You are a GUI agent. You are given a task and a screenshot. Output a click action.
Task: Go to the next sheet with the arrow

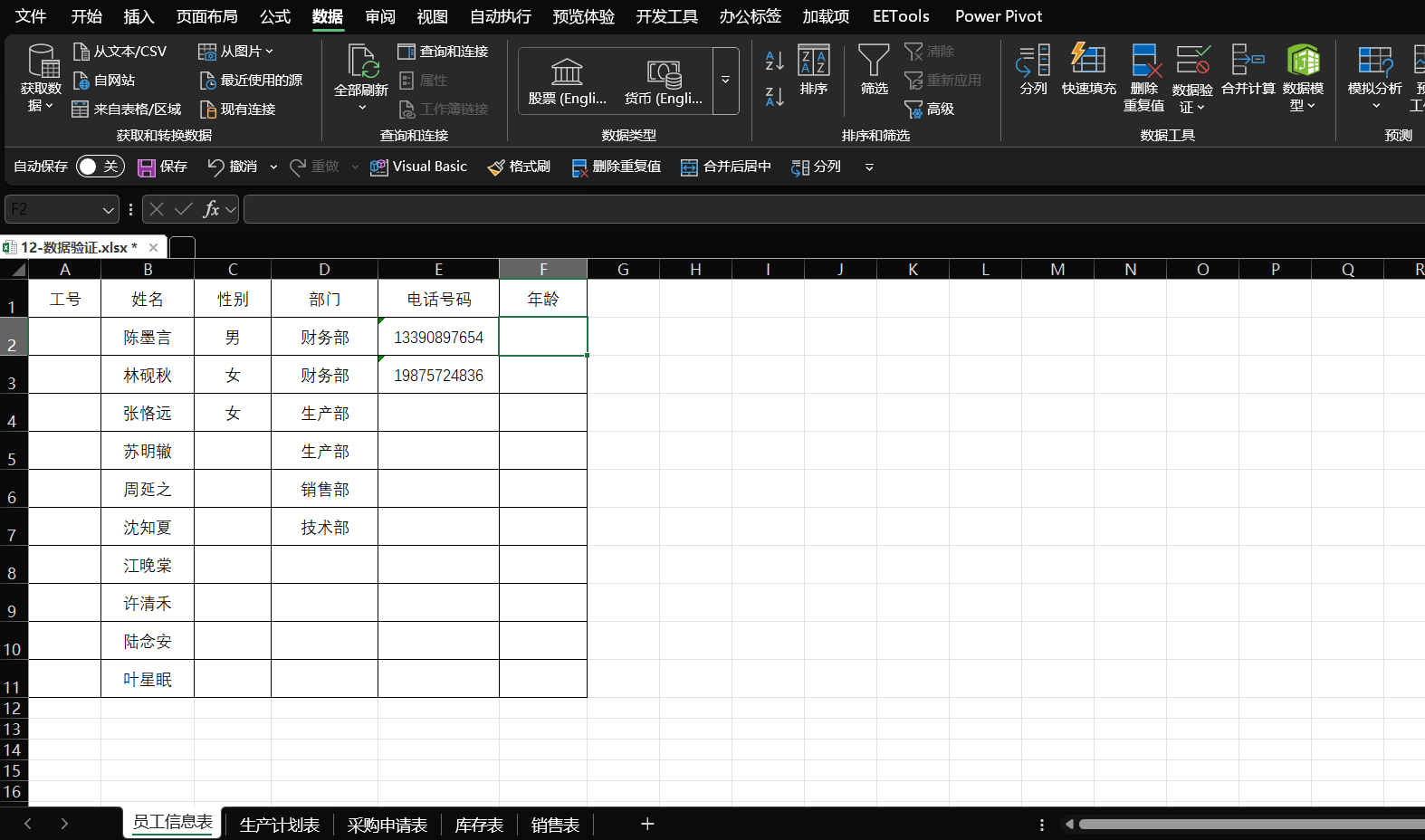pyautogui.click(x=64, y=824)
